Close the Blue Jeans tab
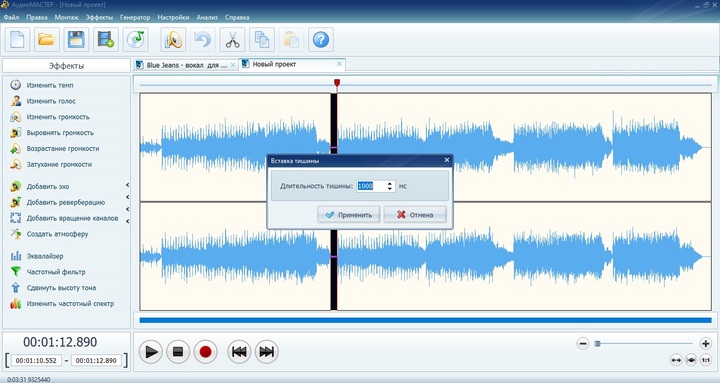Image resolution: width=720 pixels, height=383 pixels. click(x=233, y=65)
